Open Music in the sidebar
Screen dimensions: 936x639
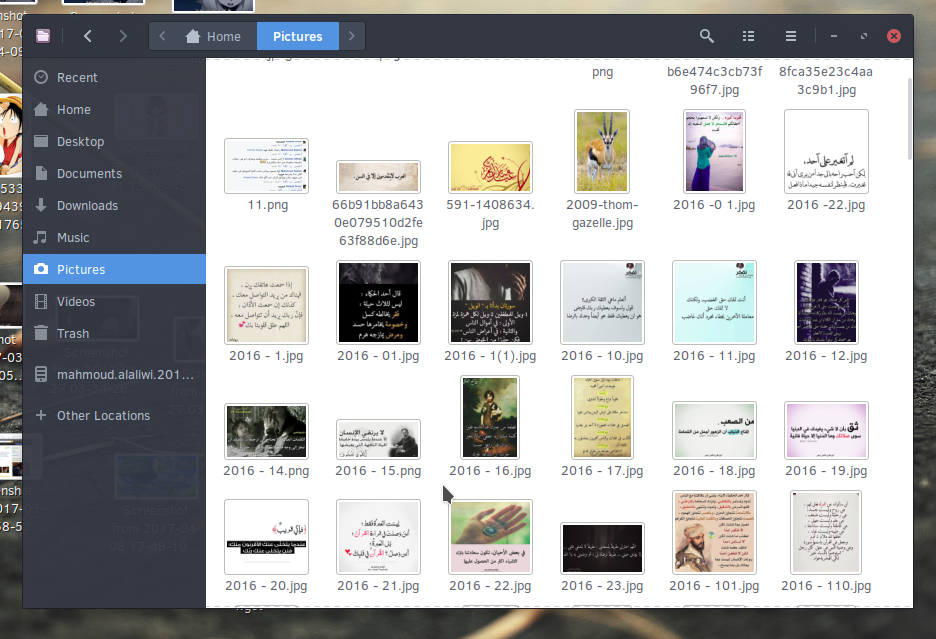114,238
